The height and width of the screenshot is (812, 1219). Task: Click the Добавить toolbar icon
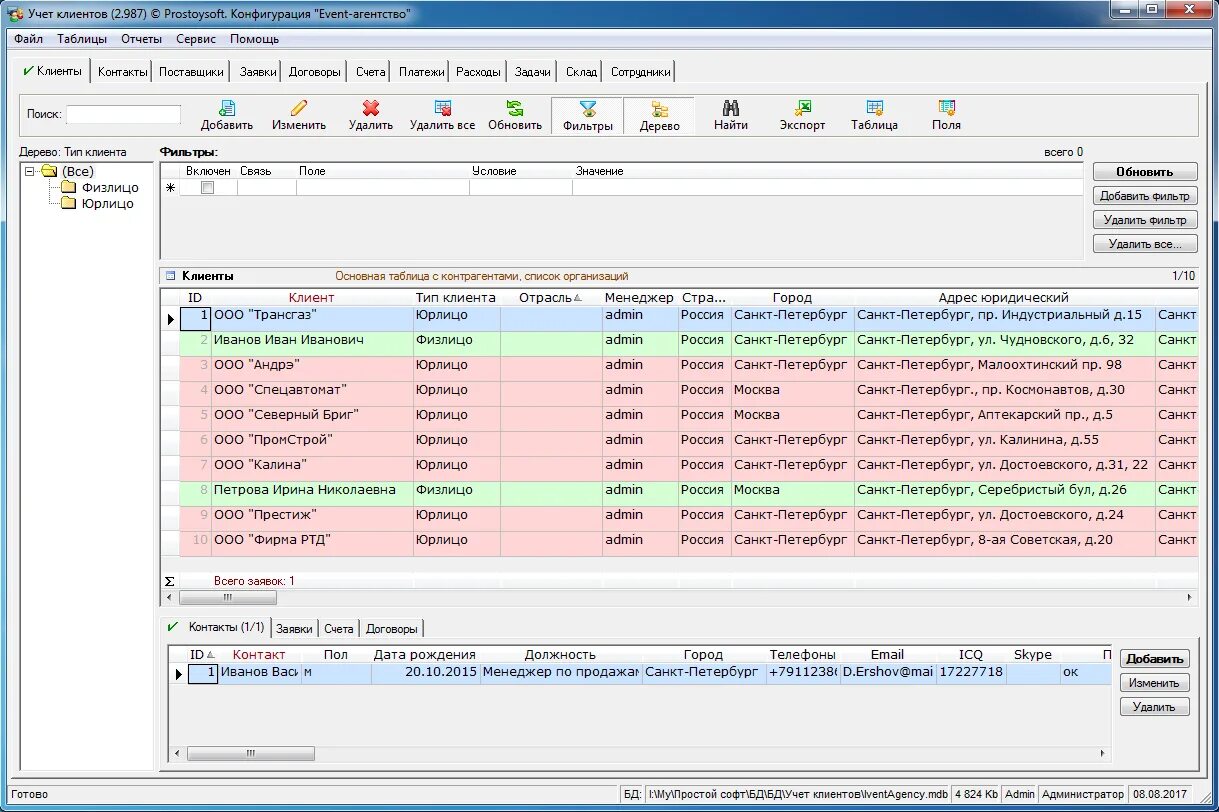pos(227,108)
